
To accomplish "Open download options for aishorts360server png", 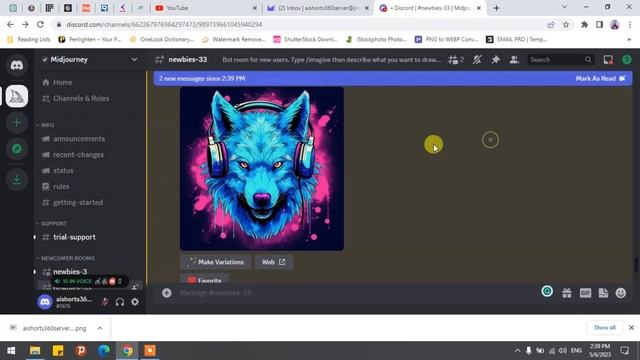I will (100, 328).
